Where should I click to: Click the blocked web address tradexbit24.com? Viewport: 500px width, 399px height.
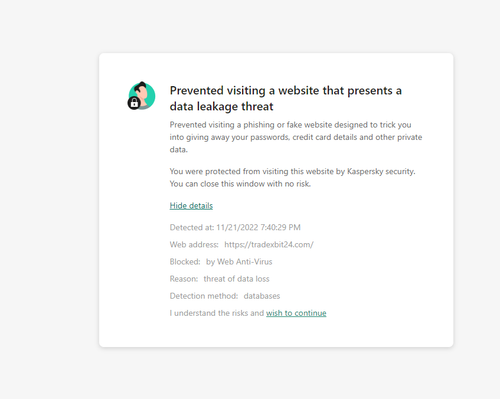[x=269, y=245]
